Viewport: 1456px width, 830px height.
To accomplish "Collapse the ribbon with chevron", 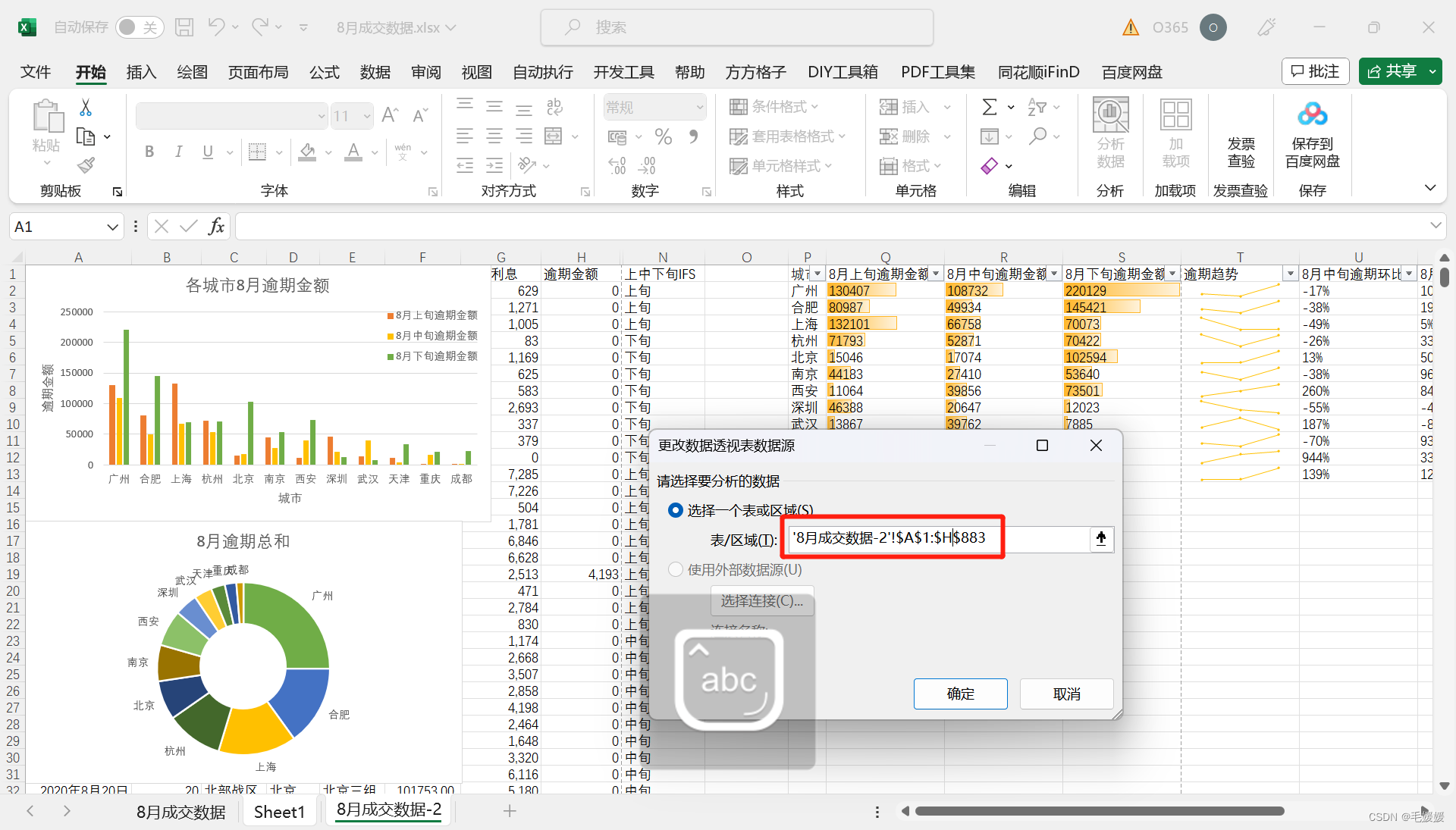I will (1430, 188).
